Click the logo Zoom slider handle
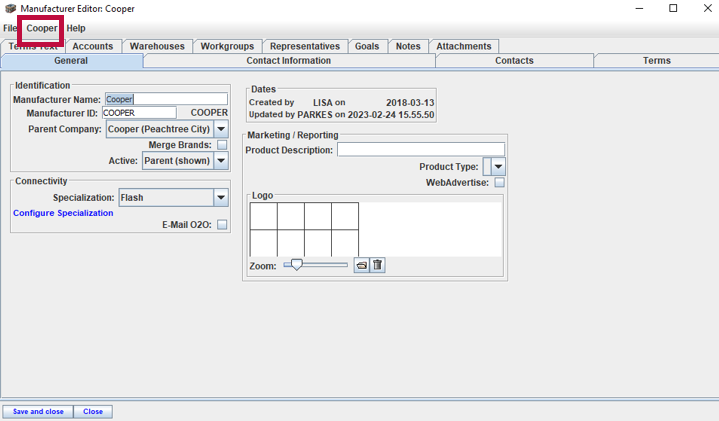The image size is (719, 421). [x=297, y=265]
